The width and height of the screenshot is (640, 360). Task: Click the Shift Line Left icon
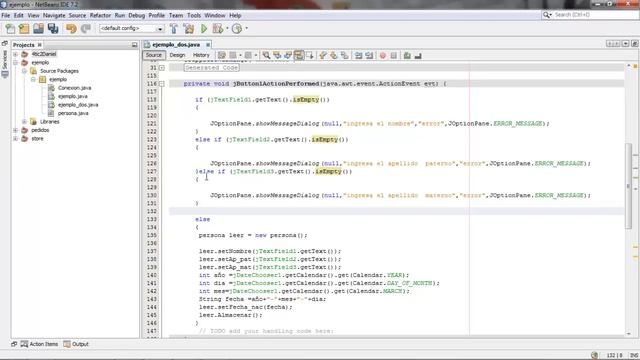coord(358,55)
